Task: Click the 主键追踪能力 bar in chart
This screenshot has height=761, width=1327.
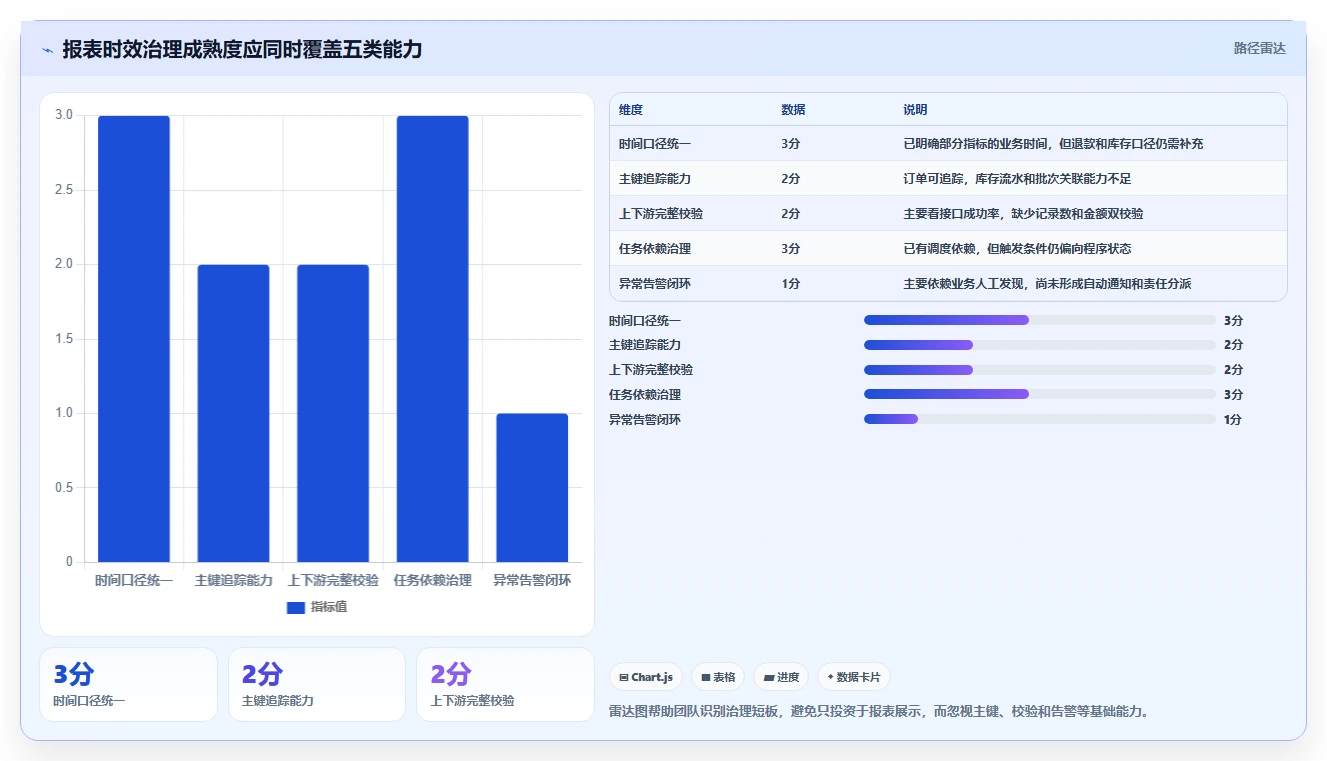Action: (x=233, y=413)
